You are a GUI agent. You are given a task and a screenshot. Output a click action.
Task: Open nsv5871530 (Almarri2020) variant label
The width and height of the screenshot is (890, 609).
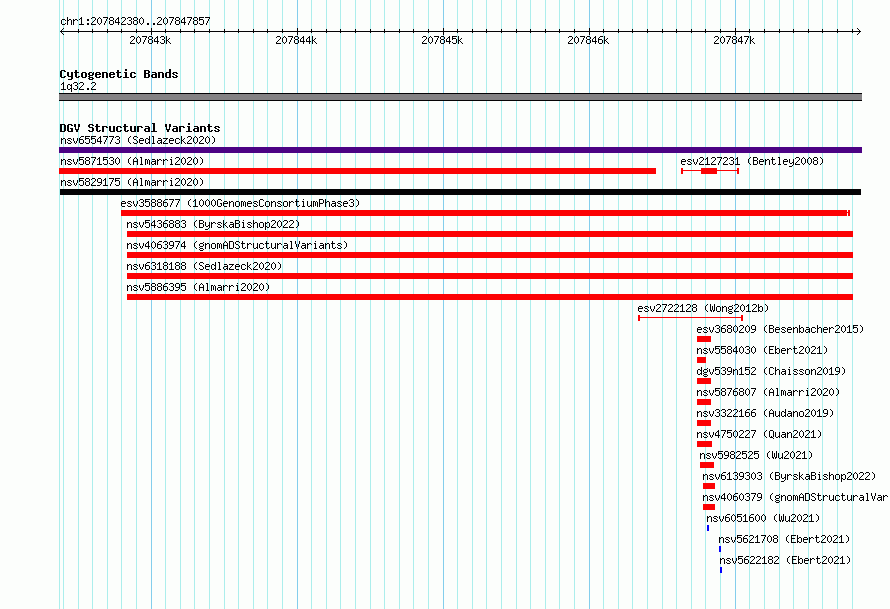click(x=132, y=161)
